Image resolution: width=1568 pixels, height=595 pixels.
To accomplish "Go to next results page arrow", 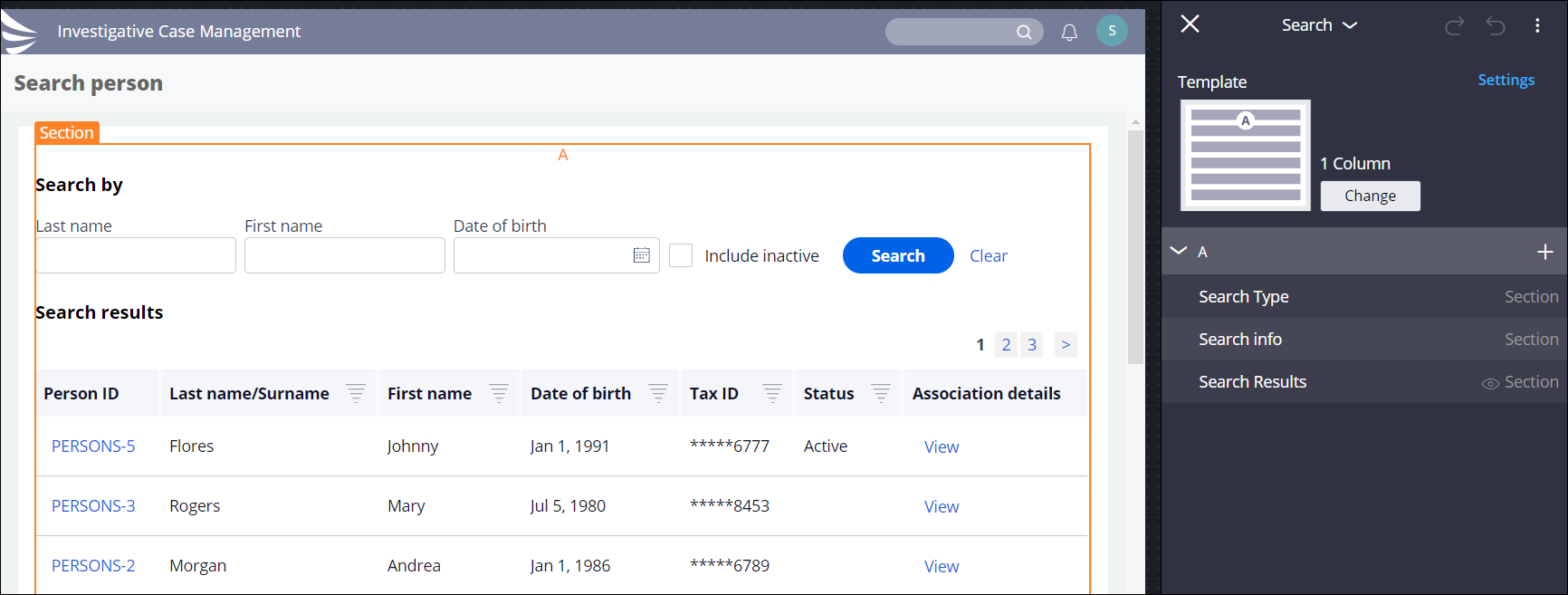I will point(1066,345).
